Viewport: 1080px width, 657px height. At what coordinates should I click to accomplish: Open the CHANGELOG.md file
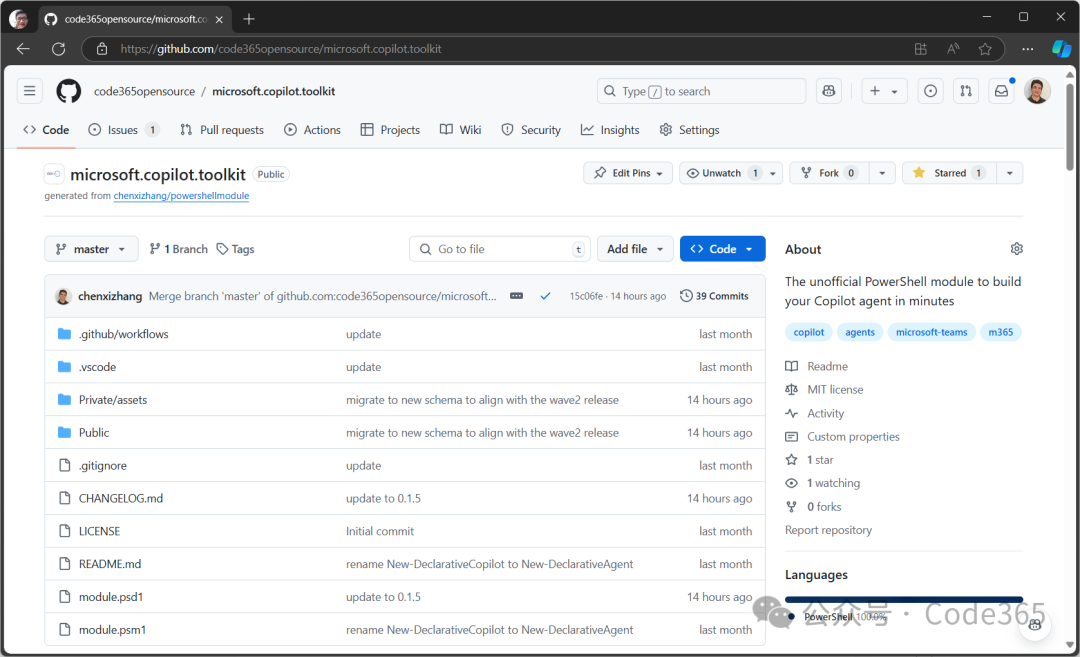pyautogui.click(x=121, y=499)
